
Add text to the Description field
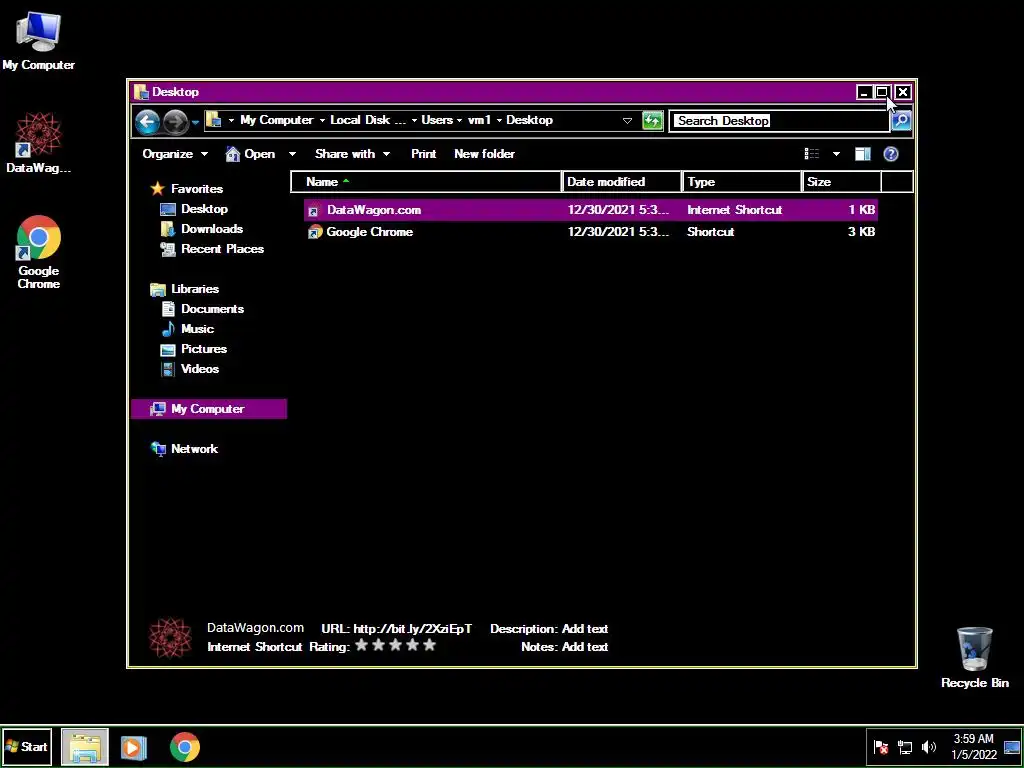click(584, 629)
